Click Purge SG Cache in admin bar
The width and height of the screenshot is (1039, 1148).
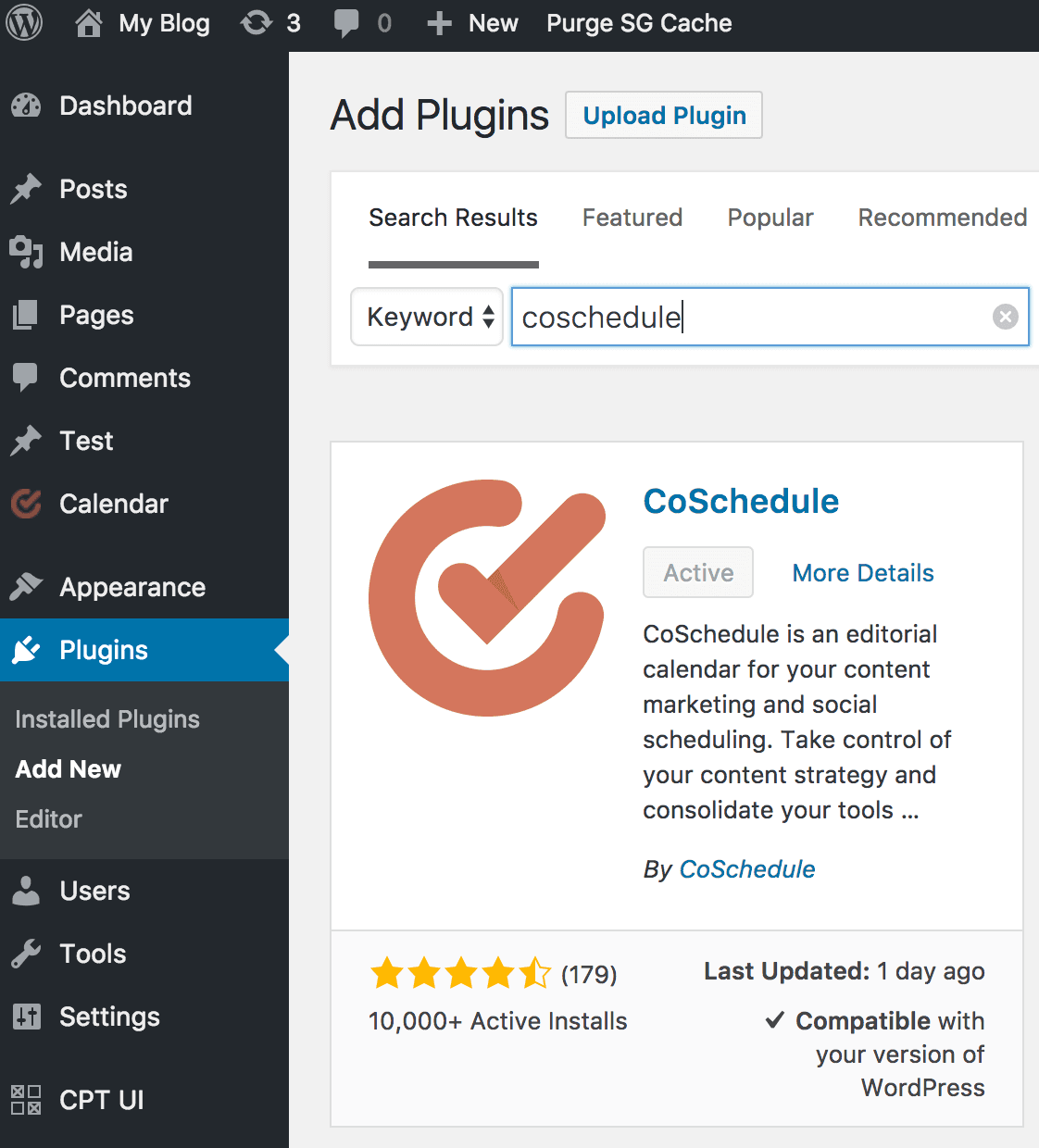[x=639, y=23]
